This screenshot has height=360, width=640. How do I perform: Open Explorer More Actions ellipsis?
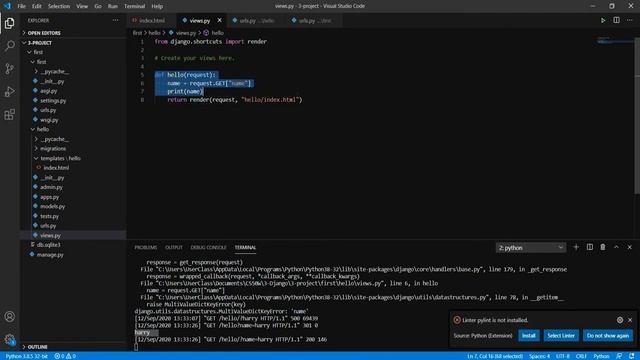(x=116, y=20)
